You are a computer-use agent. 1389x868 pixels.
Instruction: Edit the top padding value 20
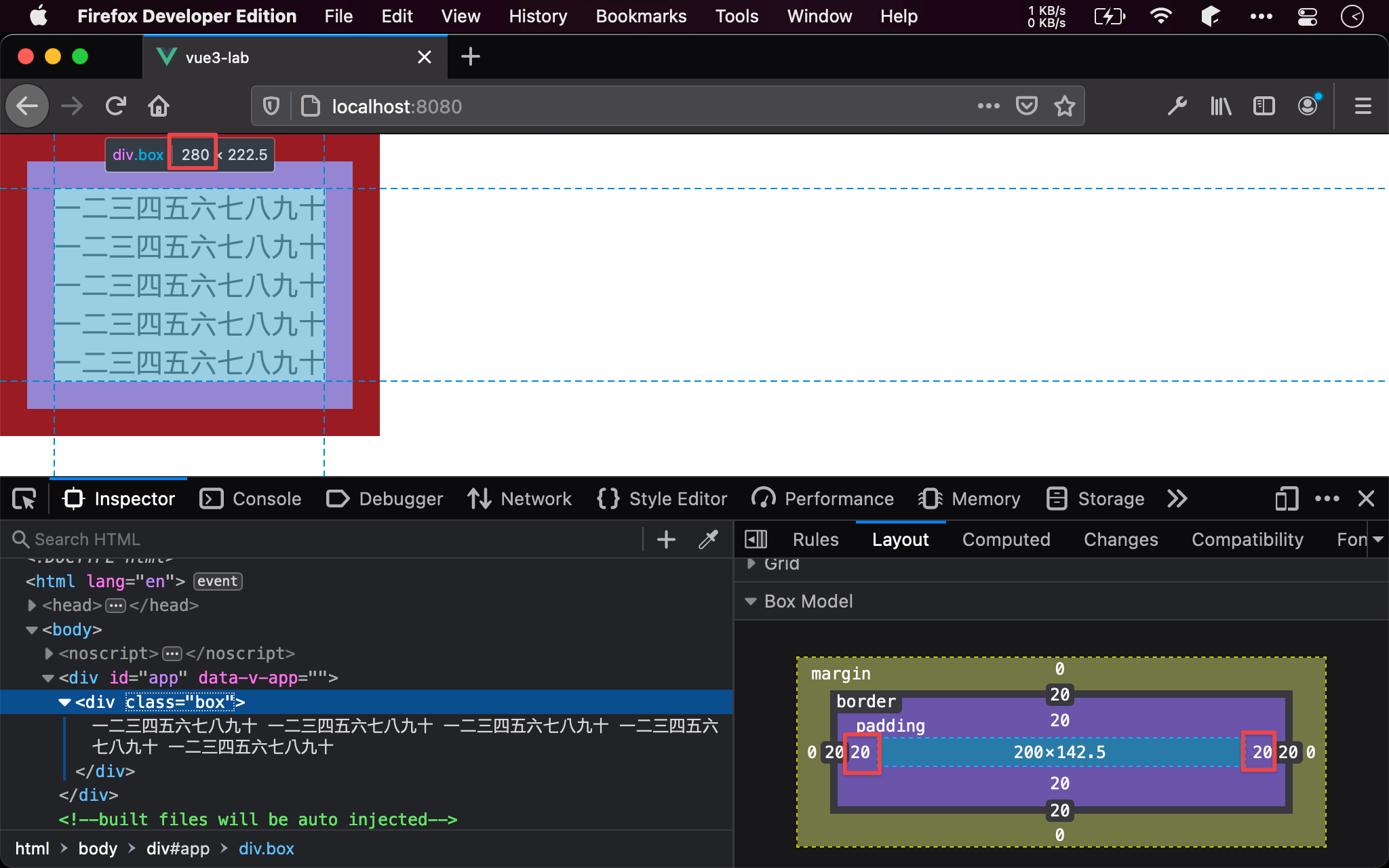[1060, 720]
